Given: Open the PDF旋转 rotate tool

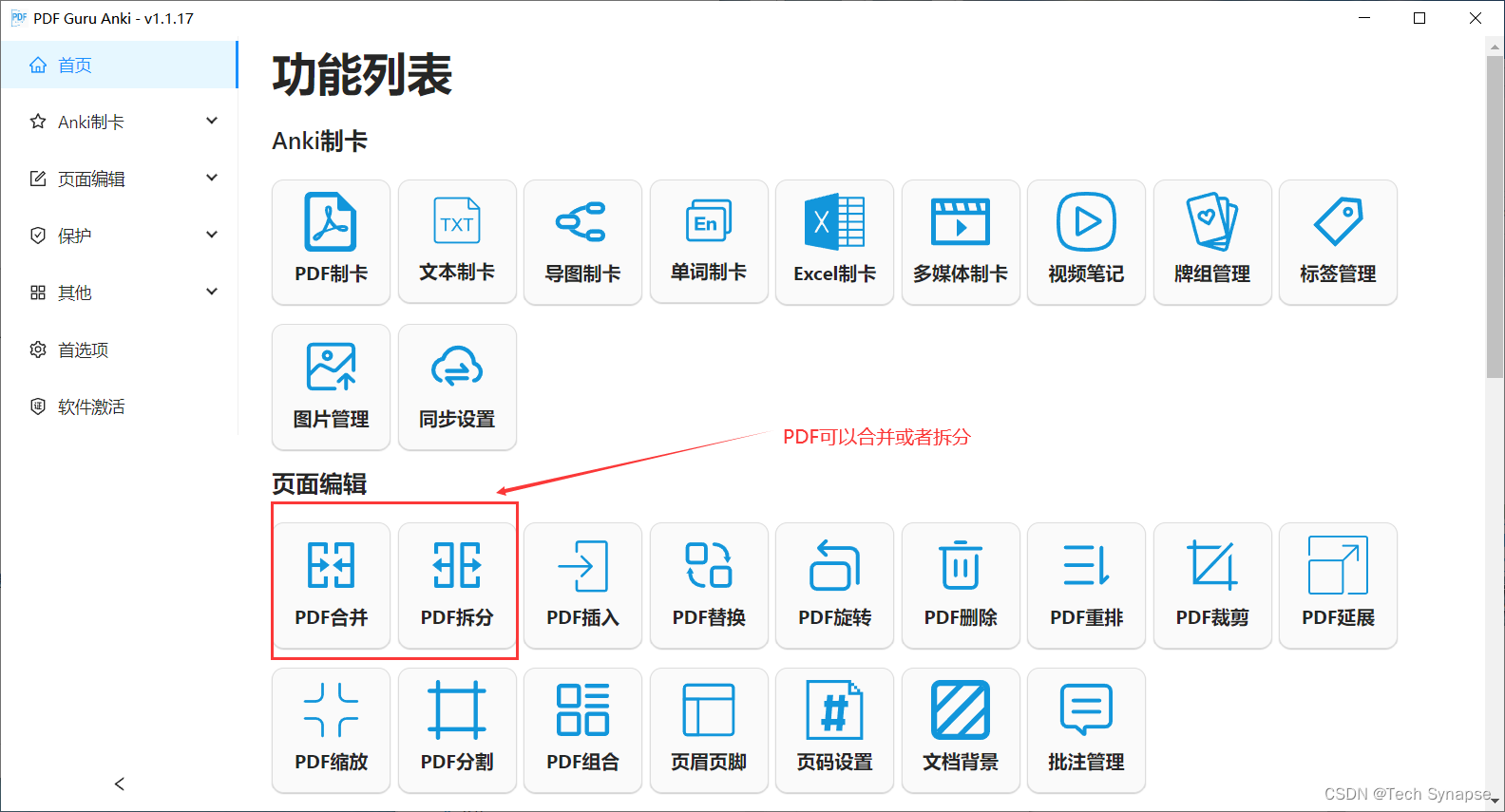Looking at the screenshot, I should (x=834, y=585).
